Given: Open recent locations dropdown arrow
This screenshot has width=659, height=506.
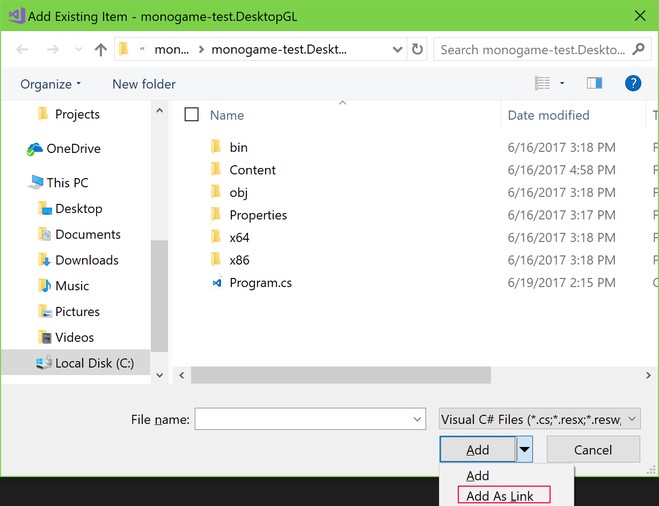Looking at the screenshot, I should [78, 50].
